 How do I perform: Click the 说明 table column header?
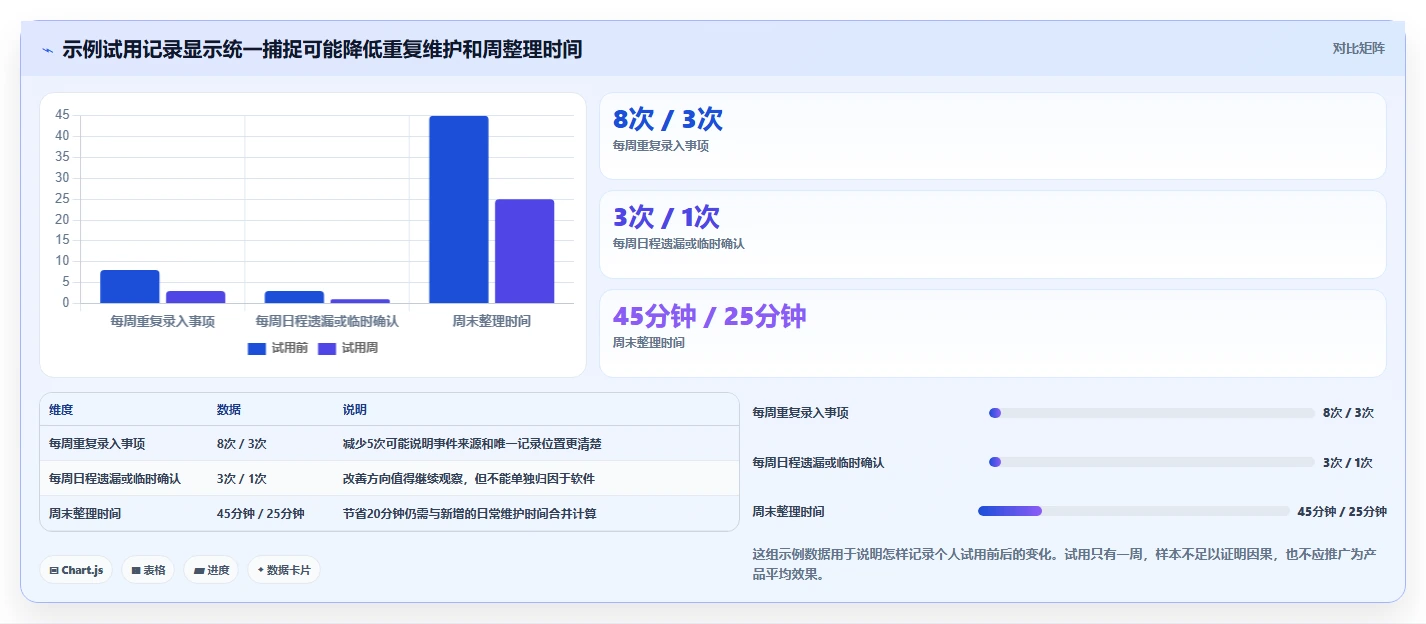click(355, 410)
